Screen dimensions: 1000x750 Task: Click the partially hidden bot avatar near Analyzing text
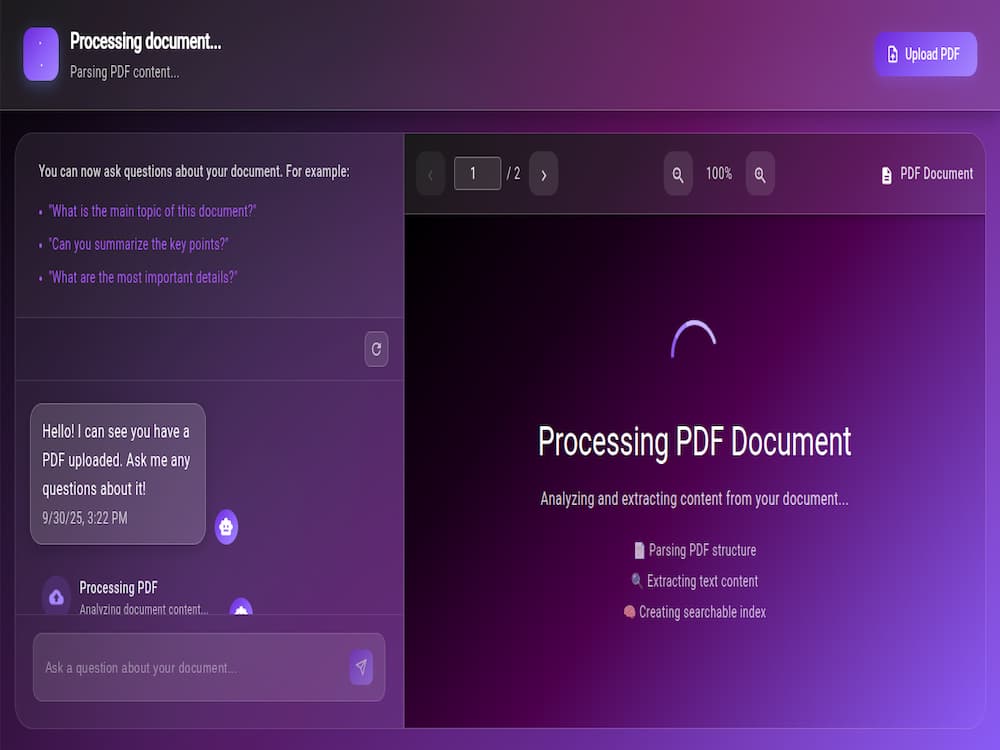241,606
